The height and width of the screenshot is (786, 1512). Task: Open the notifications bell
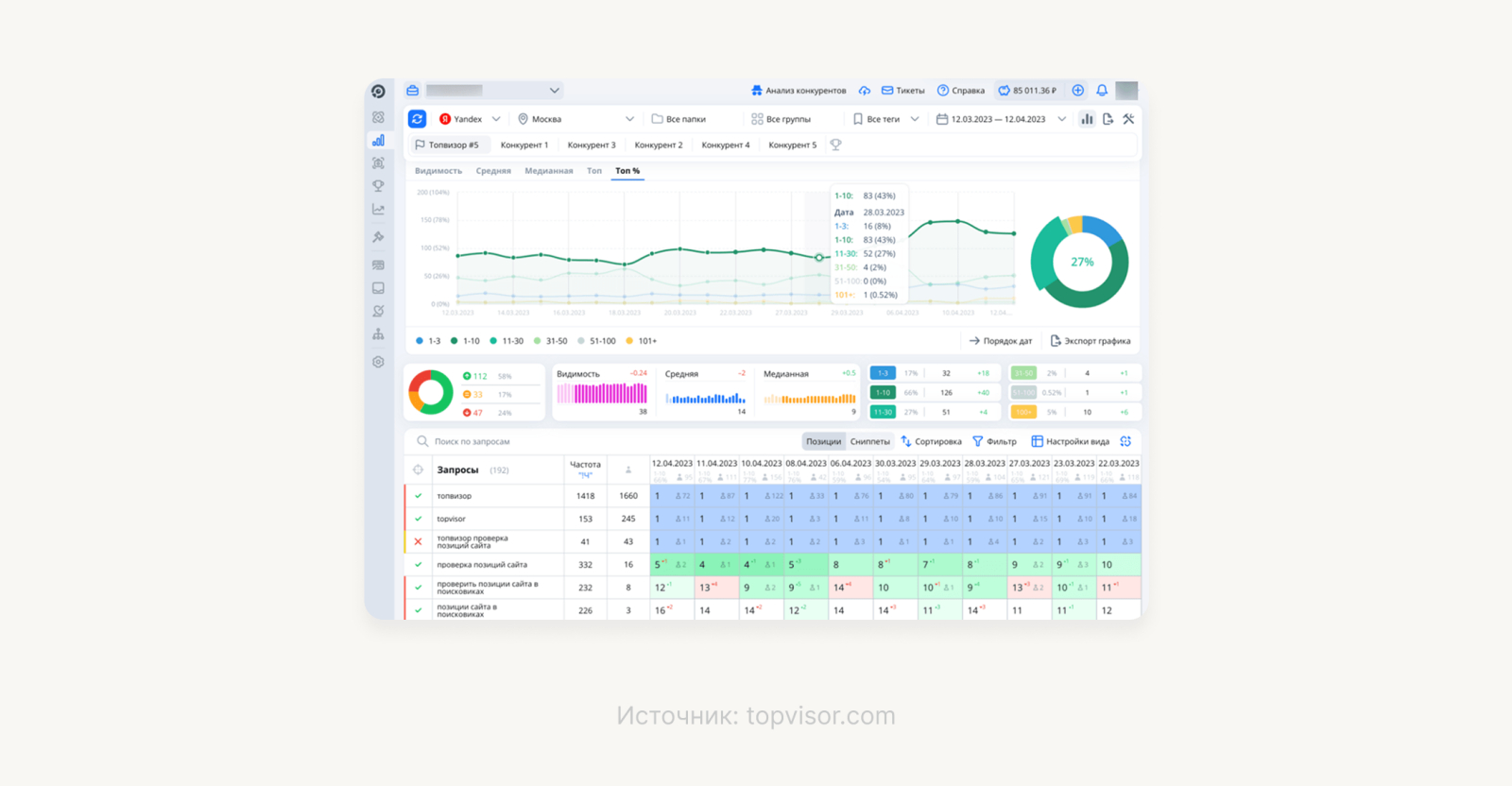pos(1102,91)
